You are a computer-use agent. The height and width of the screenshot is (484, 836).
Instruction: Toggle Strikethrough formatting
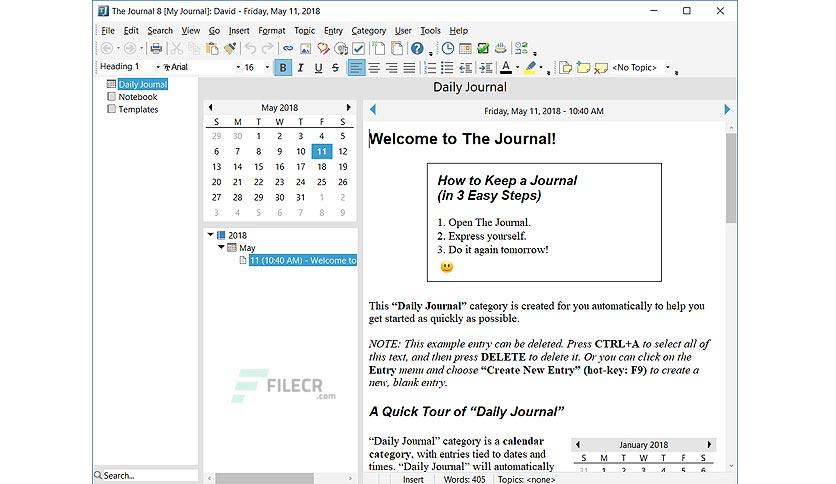[x=335, y=68]
